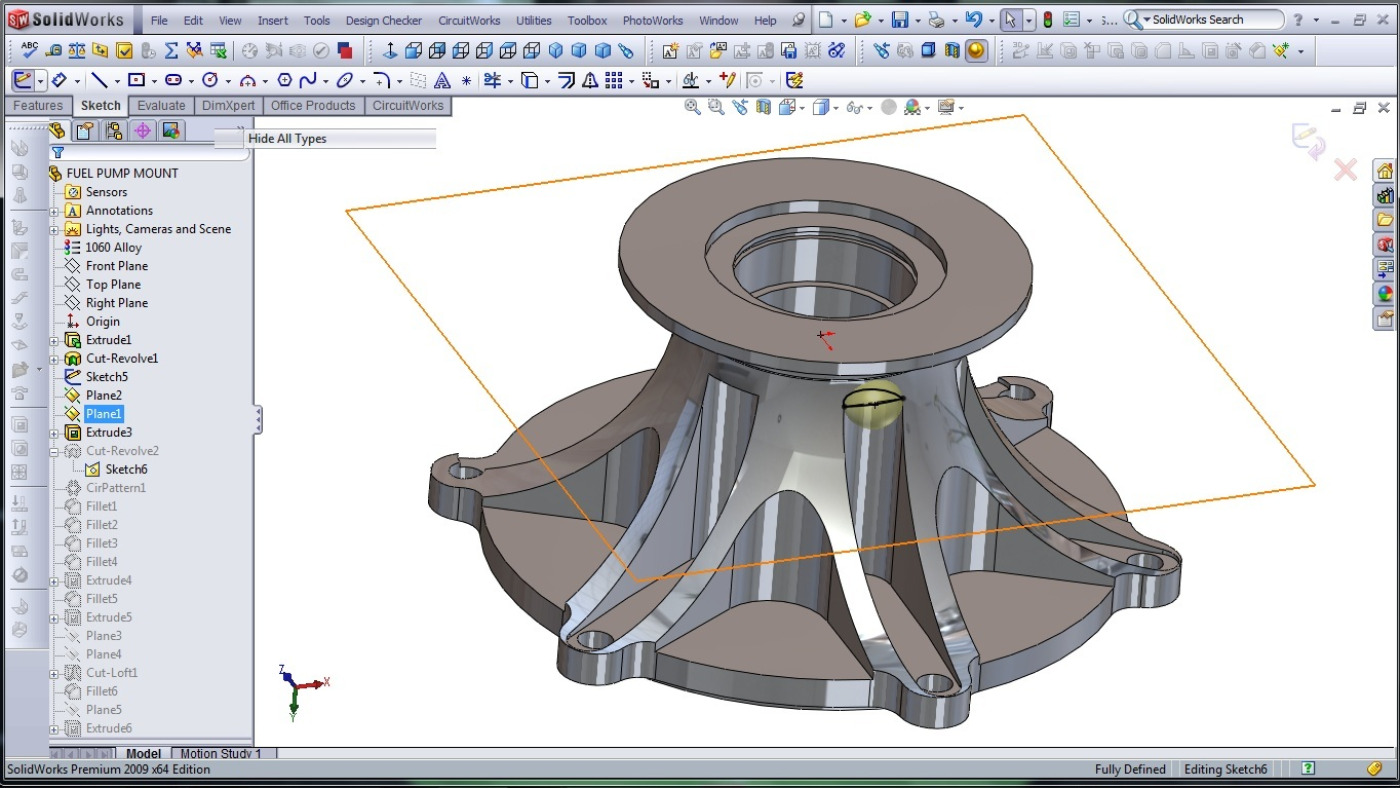Select the Sketch Fillet tool

point(381,80)
